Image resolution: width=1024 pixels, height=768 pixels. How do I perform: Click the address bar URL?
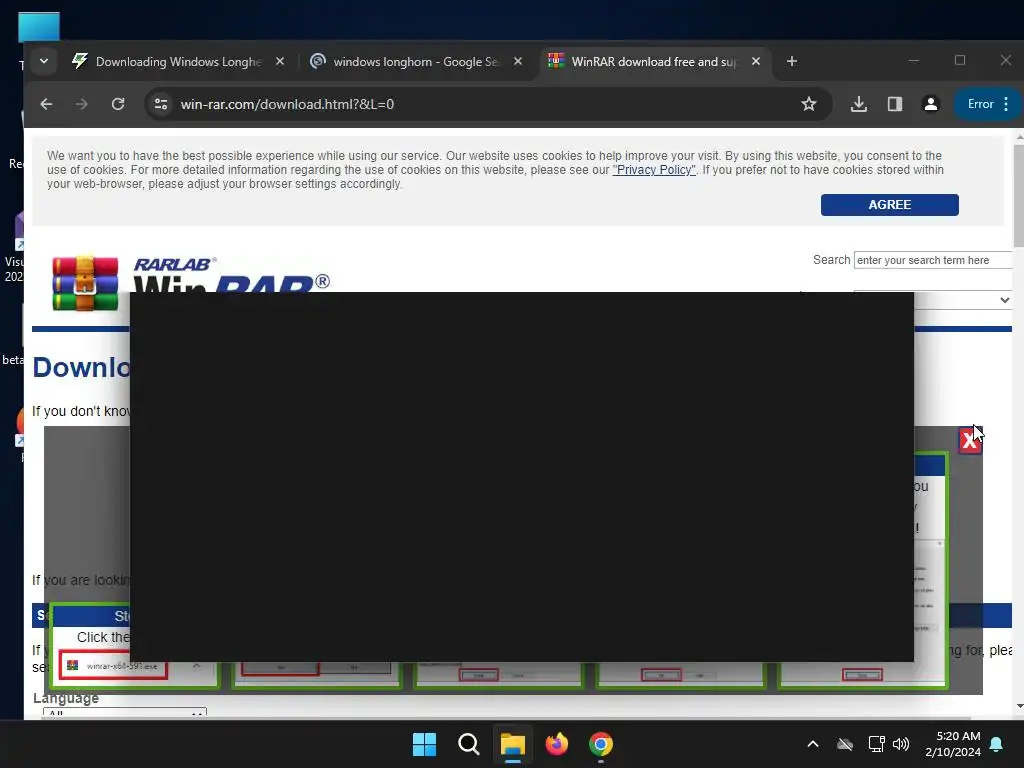click(287, 104)
